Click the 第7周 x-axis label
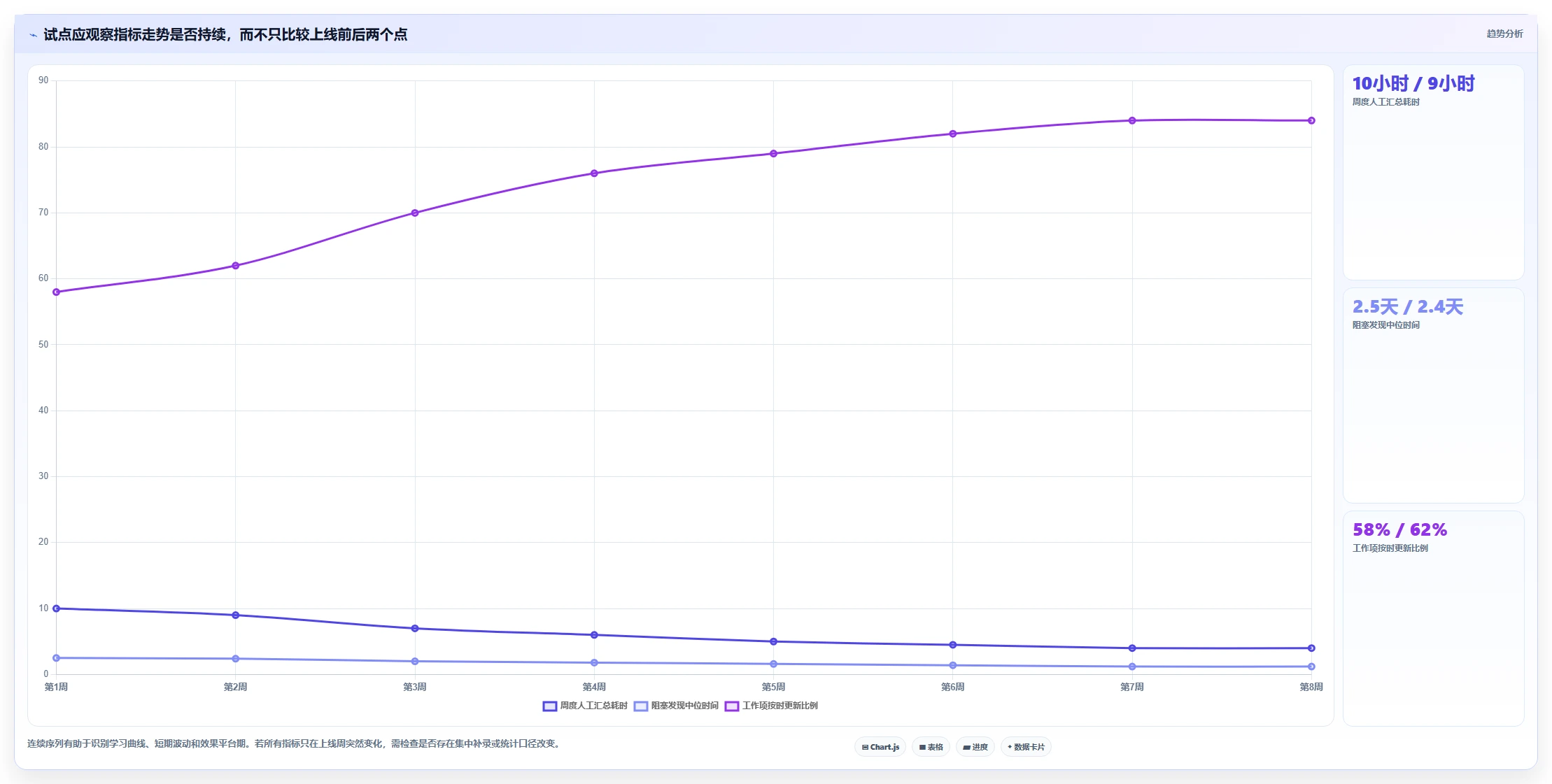The image size is (1552, 784). [1132, 687]
